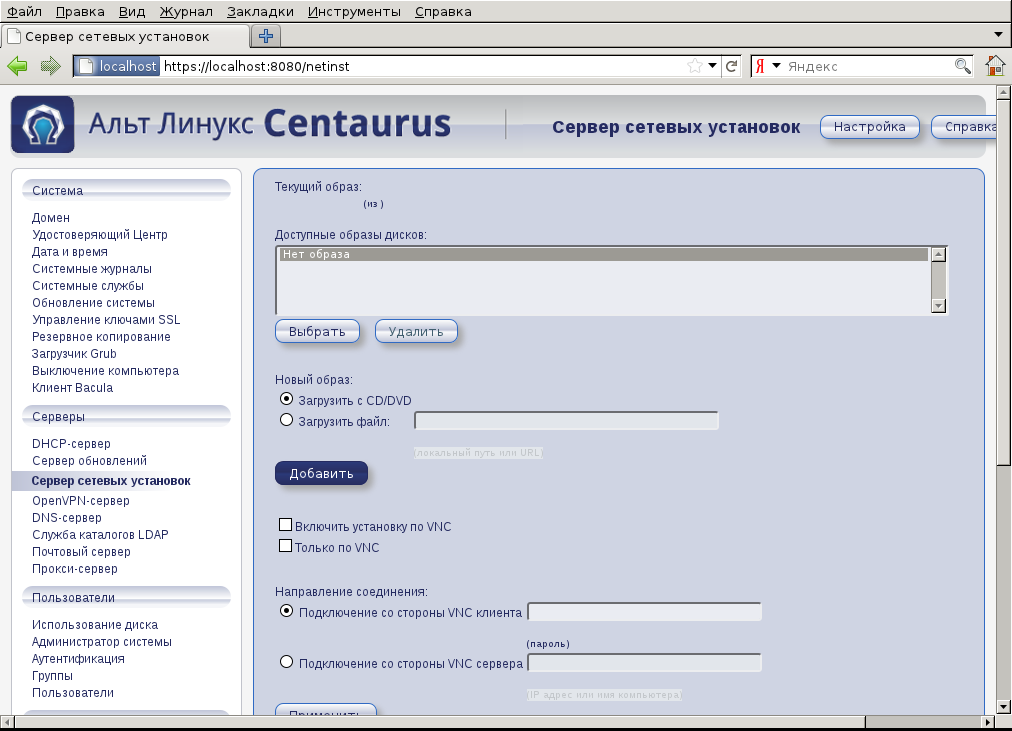Screen dimensions: 1012x731
Task: Open the search engine selector dropdown
Action: click(x=776, y=66)
